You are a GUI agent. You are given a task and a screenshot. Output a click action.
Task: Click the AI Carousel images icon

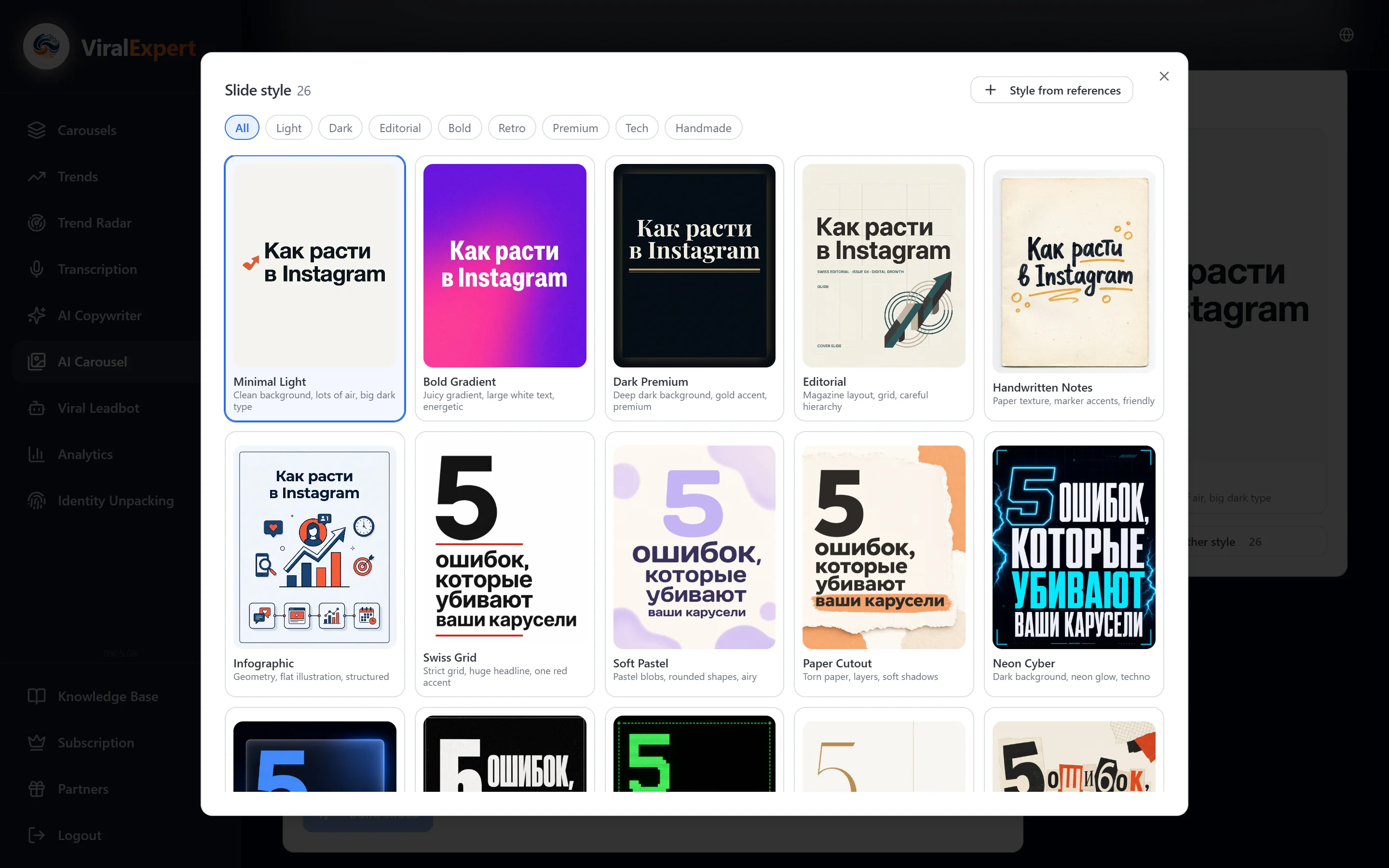[37, 362]
